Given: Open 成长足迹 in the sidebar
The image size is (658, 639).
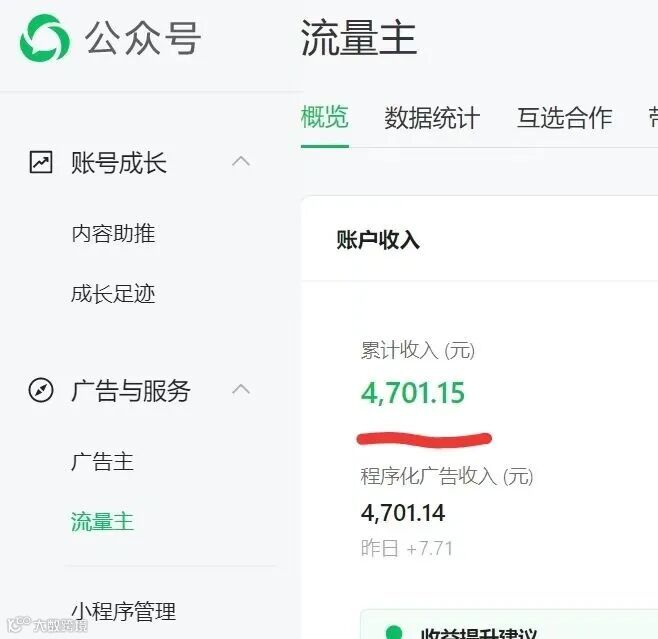Looking at the screenshot, I should click(113, 294).
